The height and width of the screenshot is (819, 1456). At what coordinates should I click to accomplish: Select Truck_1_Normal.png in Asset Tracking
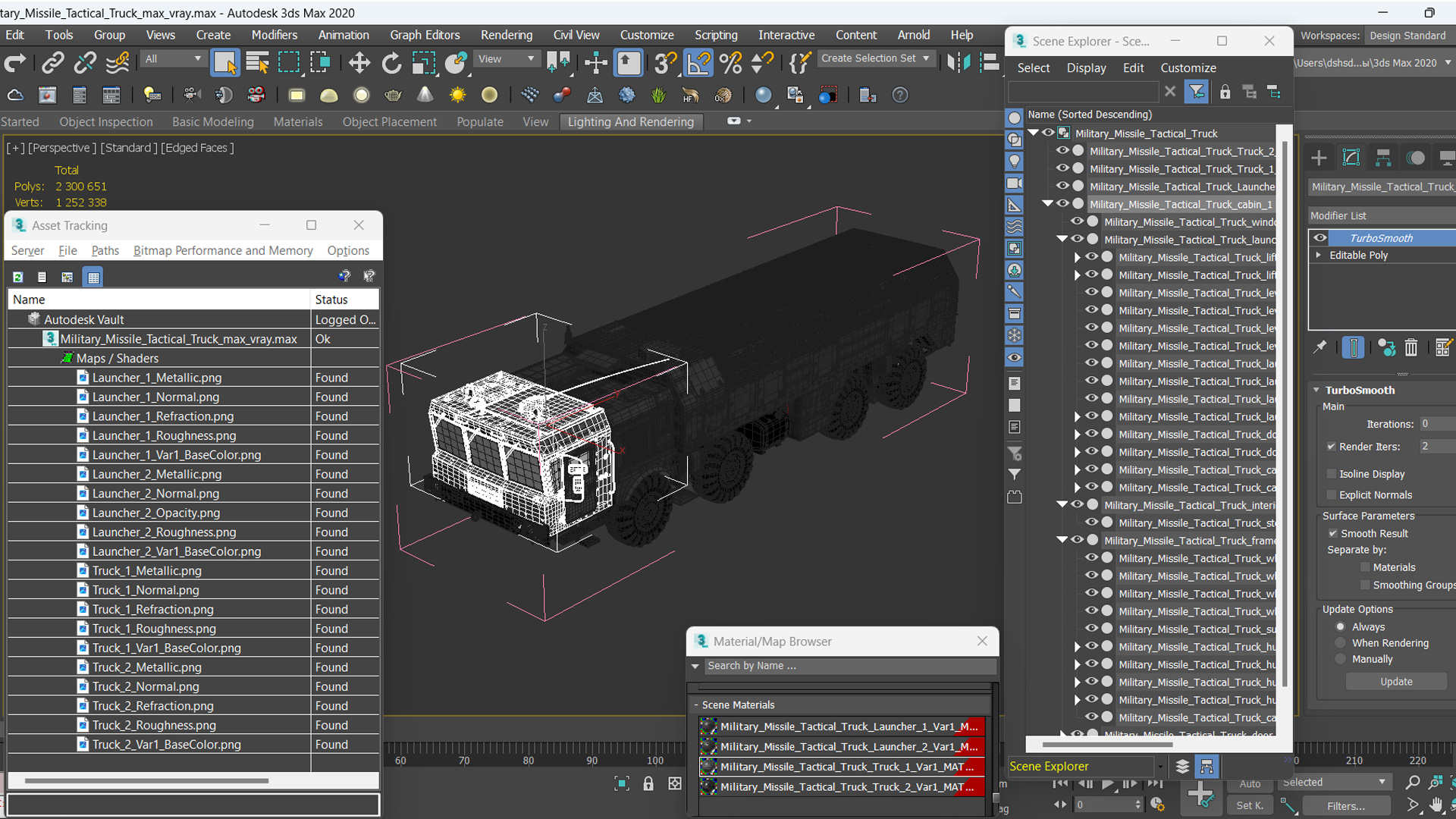(146, 590)
